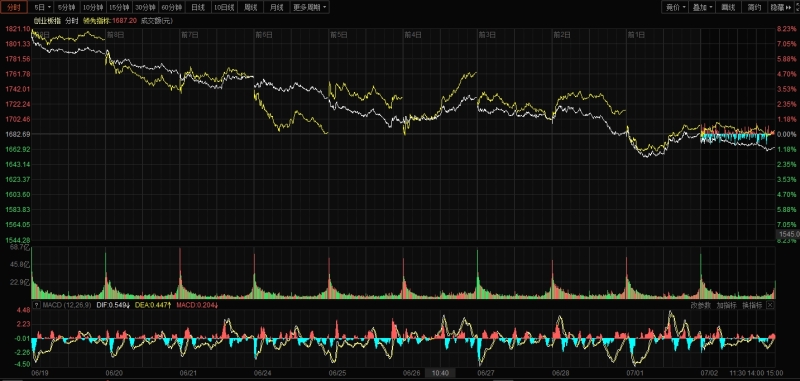
Task: Expand the 叠加 overlay dropdown
Action: [x=702, y=7]
